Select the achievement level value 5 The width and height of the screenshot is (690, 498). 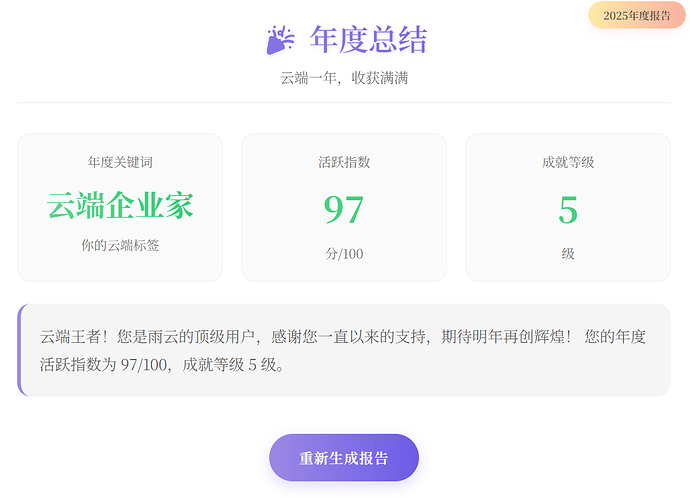tap(567, 210)
